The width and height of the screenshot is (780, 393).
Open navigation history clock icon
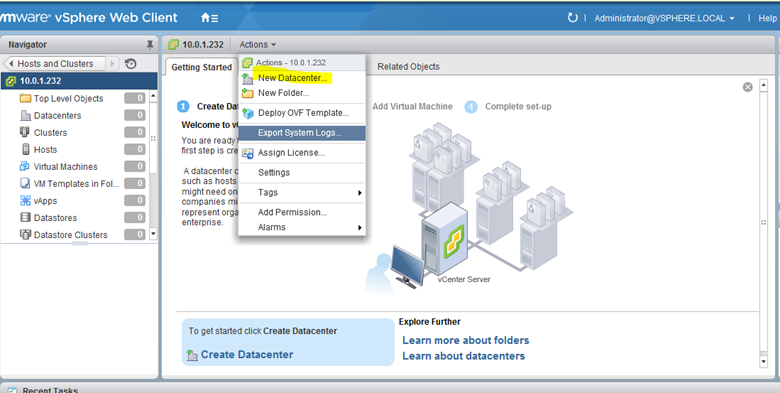(130, 64)
